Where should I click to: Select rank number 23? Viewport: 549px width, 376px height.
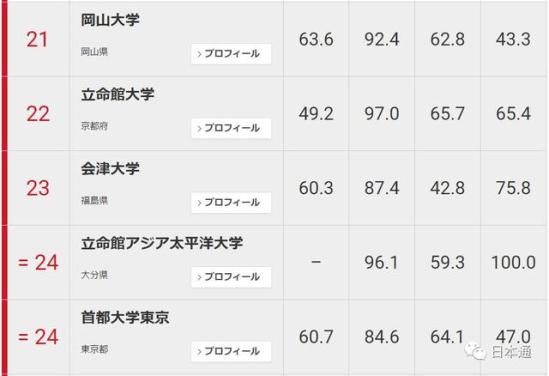(x=37, y=188)
